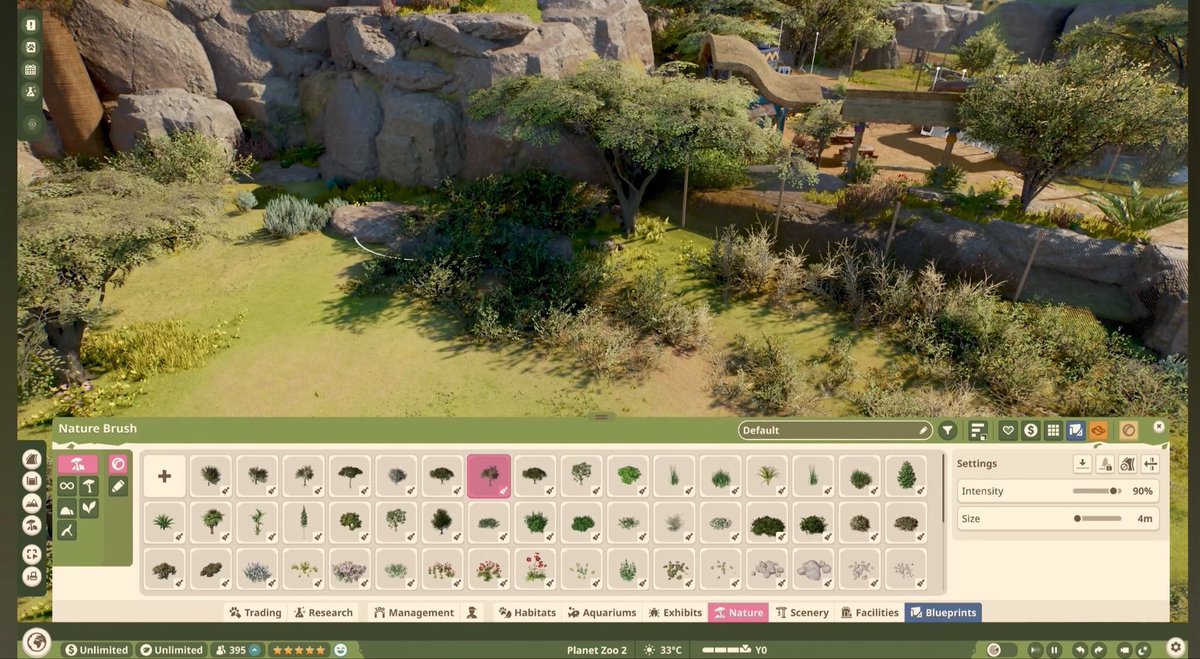Toggle the tree lock icon in Settings
Viewport: 1200px width, 659px height.
coord(1105,464)
